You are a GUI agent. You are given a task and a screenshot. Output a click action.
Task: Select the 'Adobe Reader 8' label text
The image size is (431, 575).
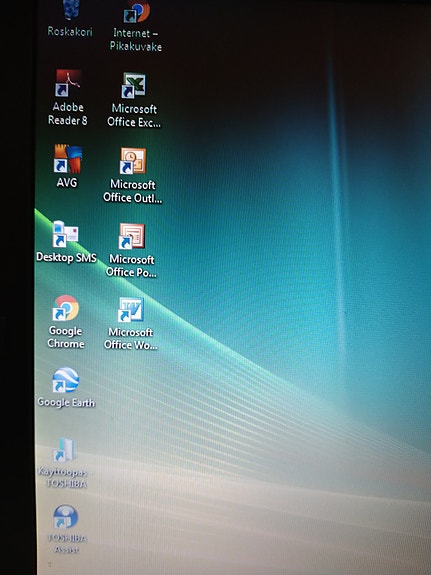pos(67,114)
